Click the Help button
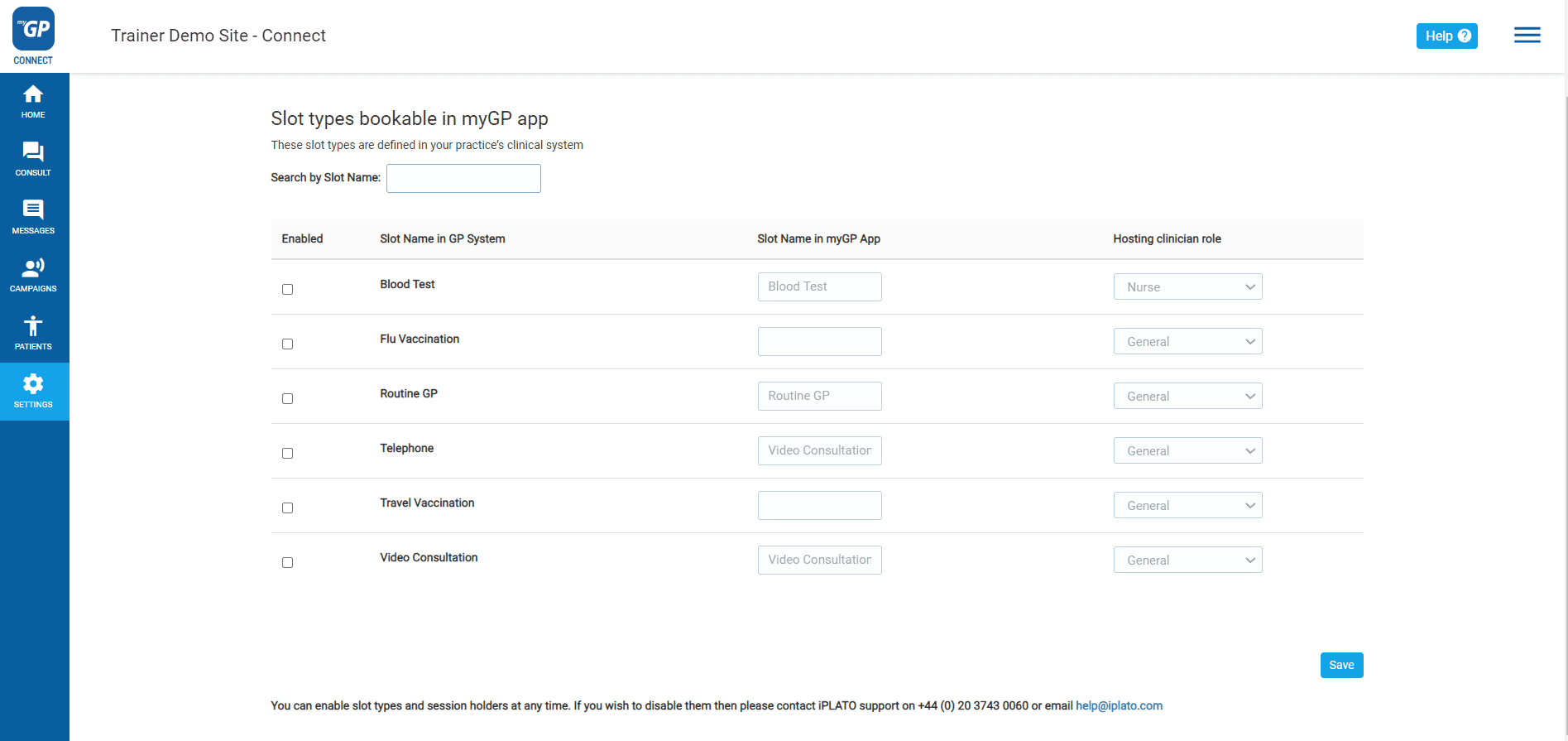1568x741 pixels. pos(1446,36)
